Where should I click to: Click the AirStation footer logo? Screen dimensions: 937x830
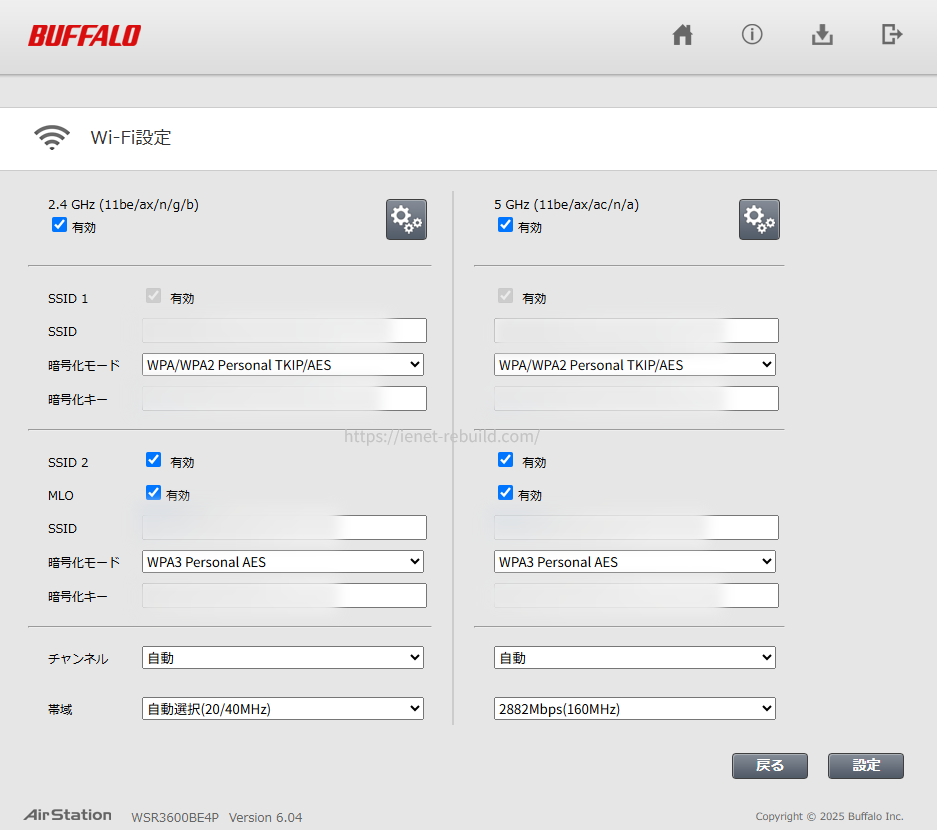pyautogui.click(x=68, y=814)
